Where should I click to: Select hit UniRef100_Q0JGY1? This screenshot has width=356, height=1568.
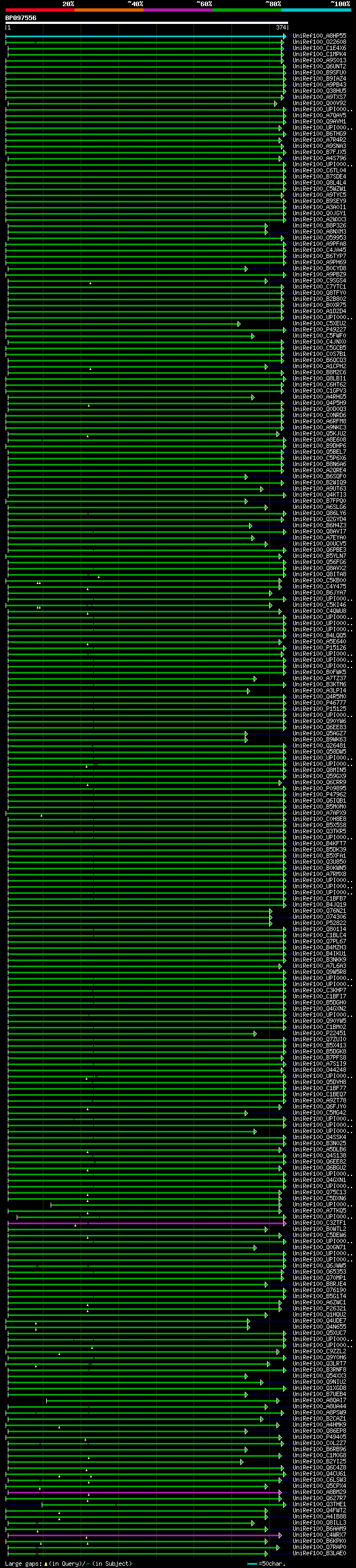tap(319, 213)
